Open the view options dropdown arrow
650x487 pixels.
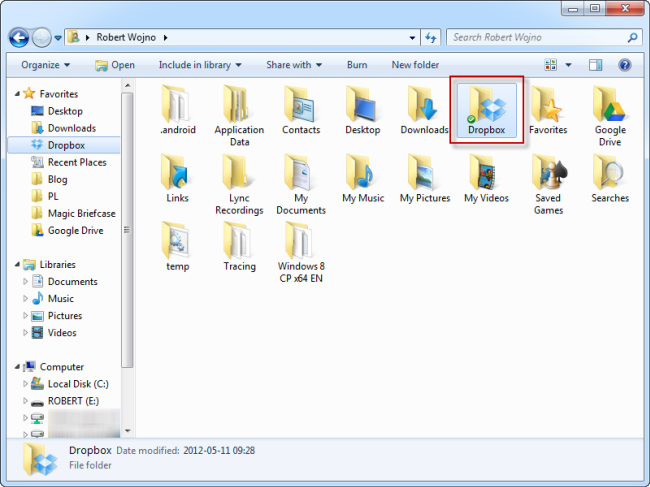click(568, 65)
